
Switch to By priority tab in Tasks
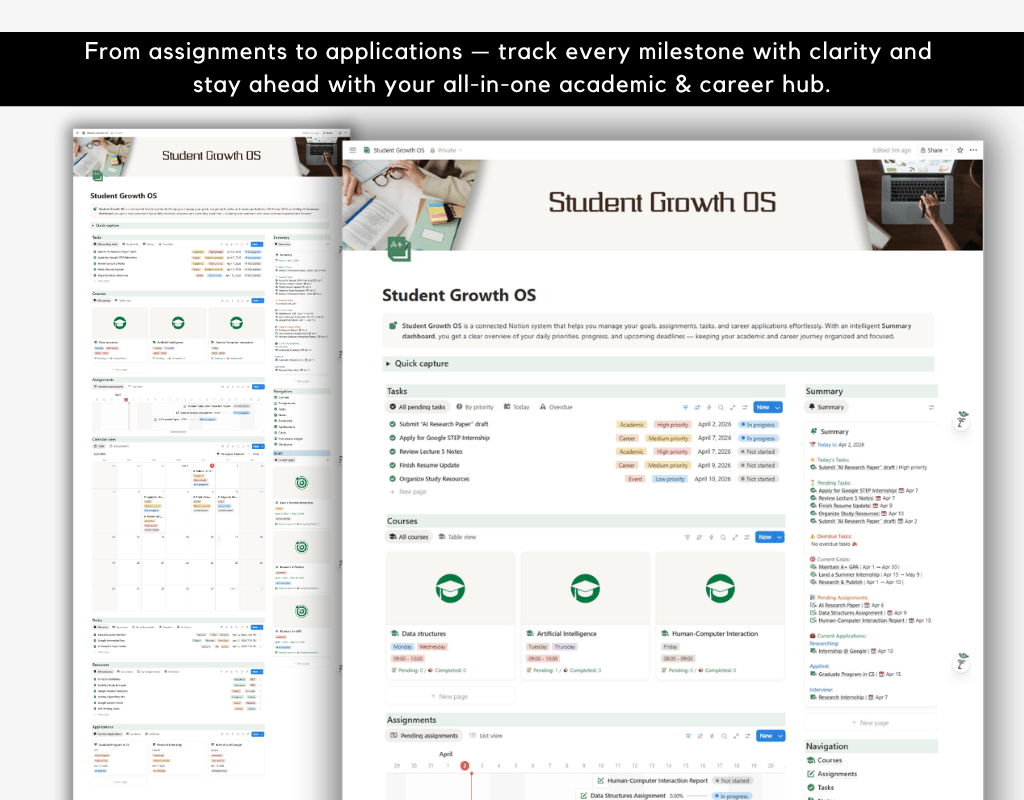[475, 407]
